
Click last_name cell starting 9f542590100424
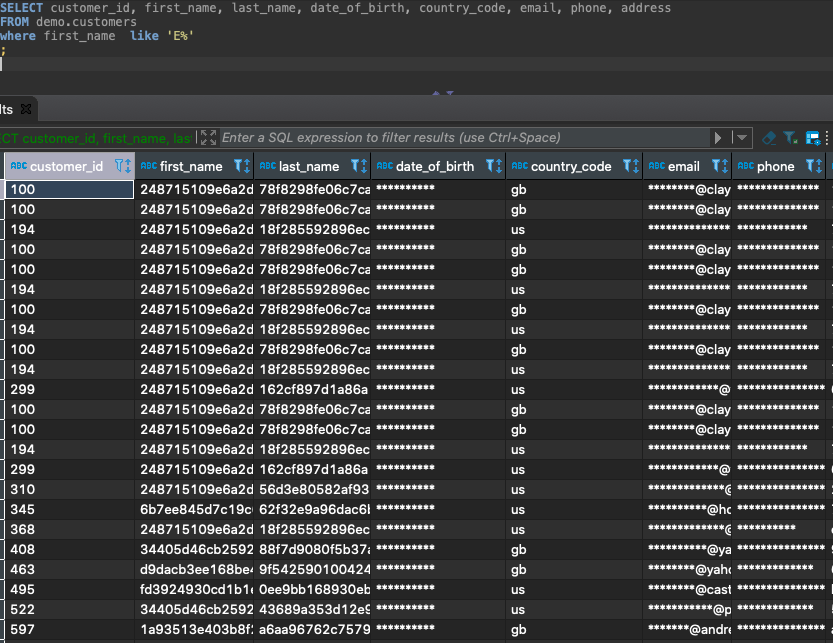(312, 570)
